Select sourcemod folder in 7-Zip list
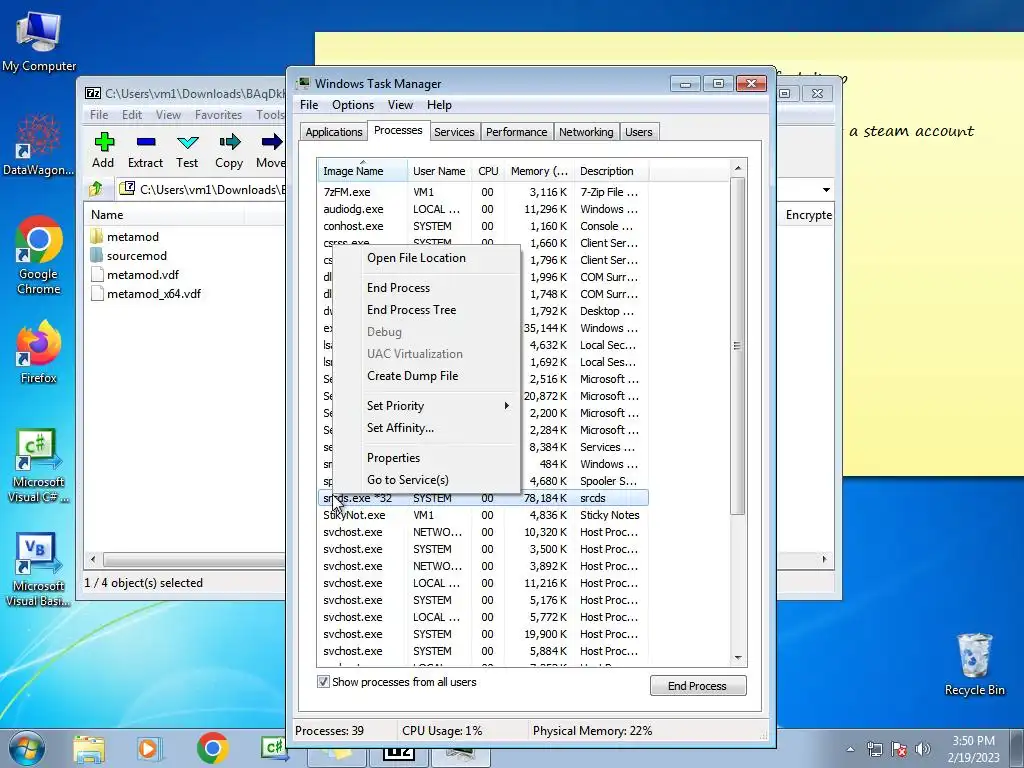The width and height of the screenshot is (1024, 768). point(136,255)
